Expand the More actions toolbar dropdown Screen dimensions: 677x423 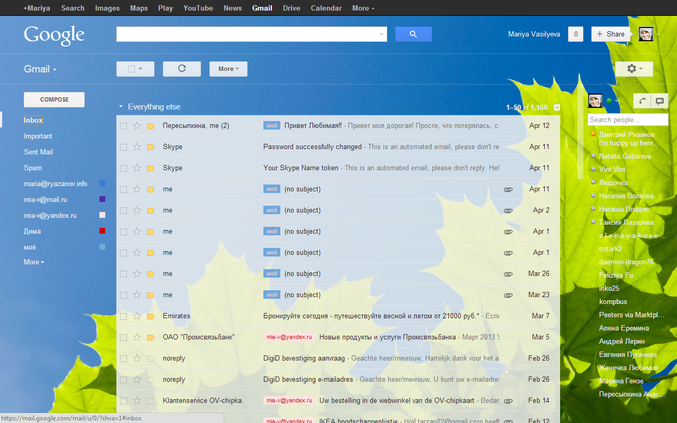228,69
